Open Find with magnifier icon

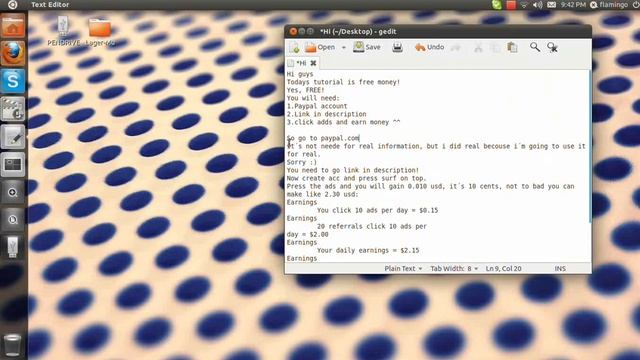point(535,47)
